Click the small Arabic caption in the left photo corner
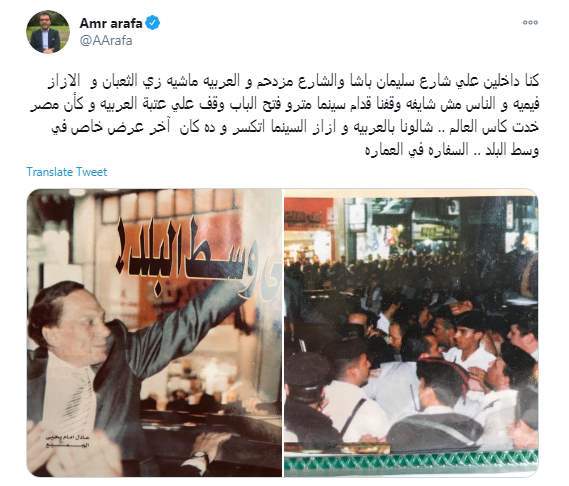Screen dimensions: 569x486 [x=67, y=441]
